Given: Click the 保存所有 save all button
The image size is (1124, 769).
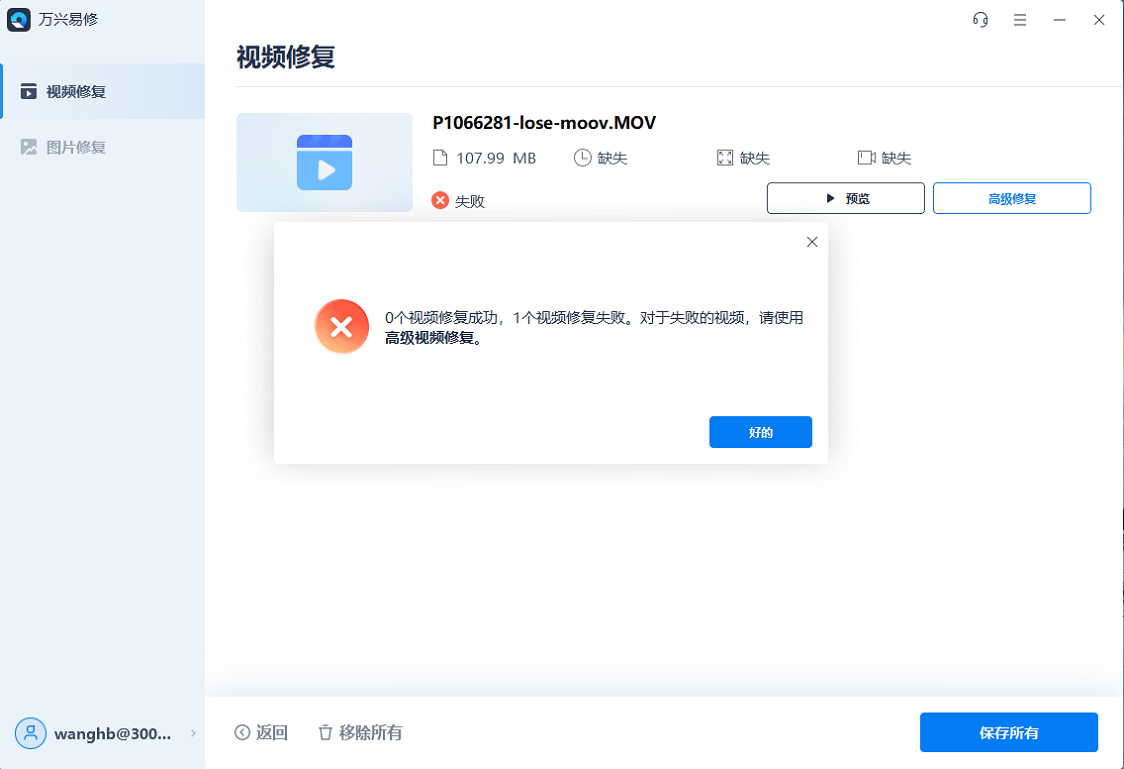Looking at the screenshot, I should [x=1008, y=732].
